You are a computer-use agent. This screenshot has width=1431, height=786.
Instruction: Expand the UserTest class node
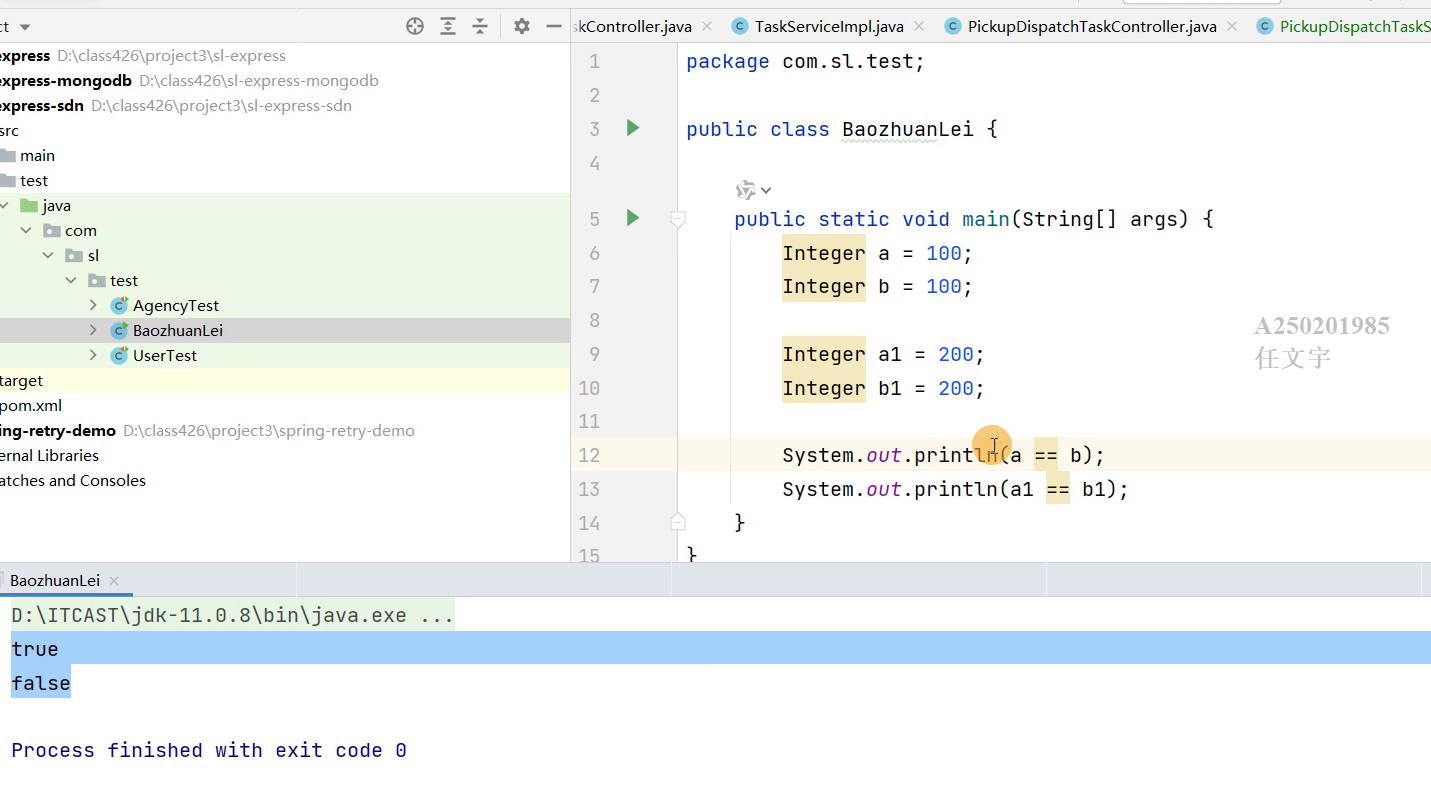[x=93, y=355]
